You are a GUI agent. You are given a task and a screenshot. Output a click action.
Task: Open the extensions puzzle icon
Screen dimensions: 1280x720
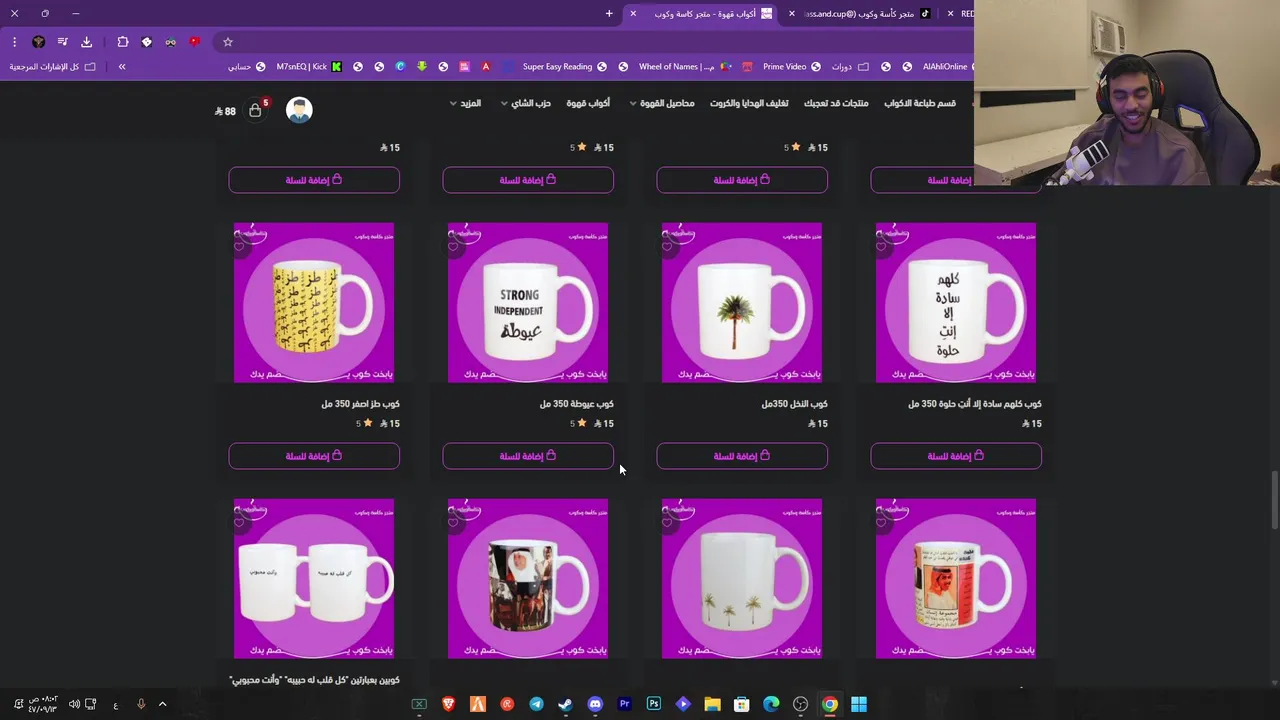point(123,42)
